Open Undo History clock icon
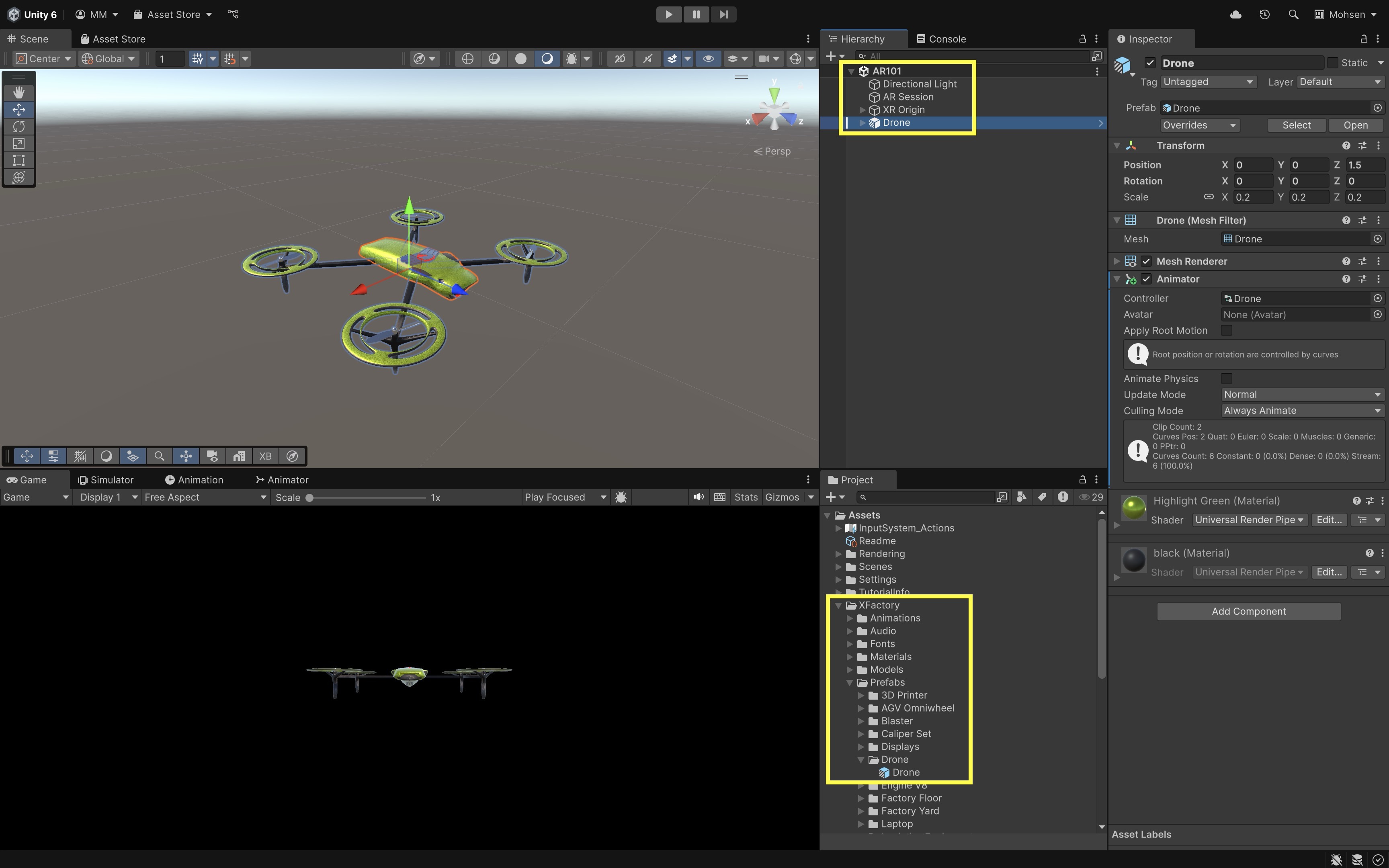The width and height of the screenshot is (1389, 868). tap(1264, 14)
